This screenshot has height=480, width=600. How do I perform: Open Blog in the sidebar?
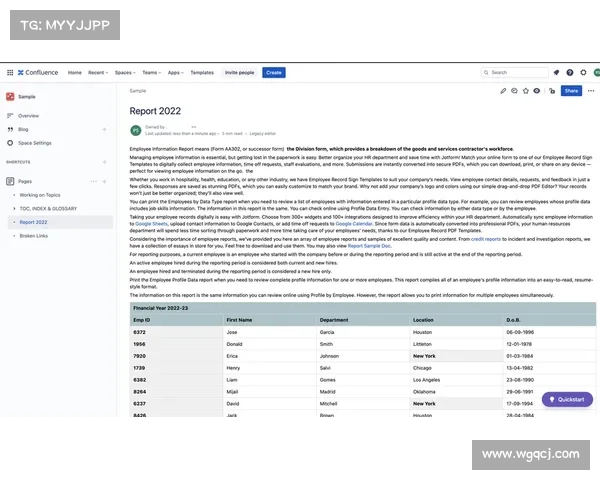[x=23, y=129]
